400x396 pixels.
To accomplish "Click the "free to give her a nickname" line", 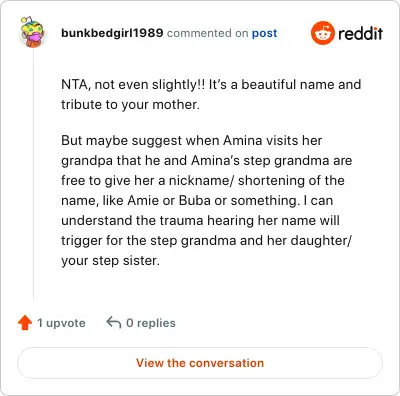I will click(203, 181).
